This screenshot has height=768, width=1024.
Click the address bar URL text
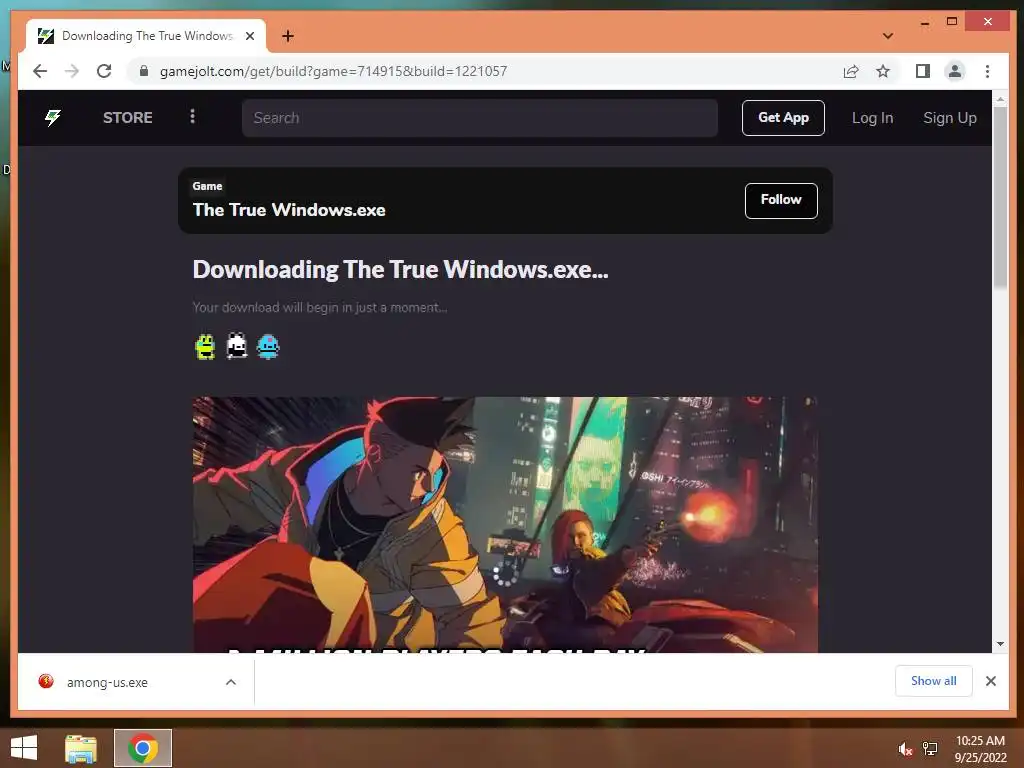pyautogui.click(x=333, y=71)
